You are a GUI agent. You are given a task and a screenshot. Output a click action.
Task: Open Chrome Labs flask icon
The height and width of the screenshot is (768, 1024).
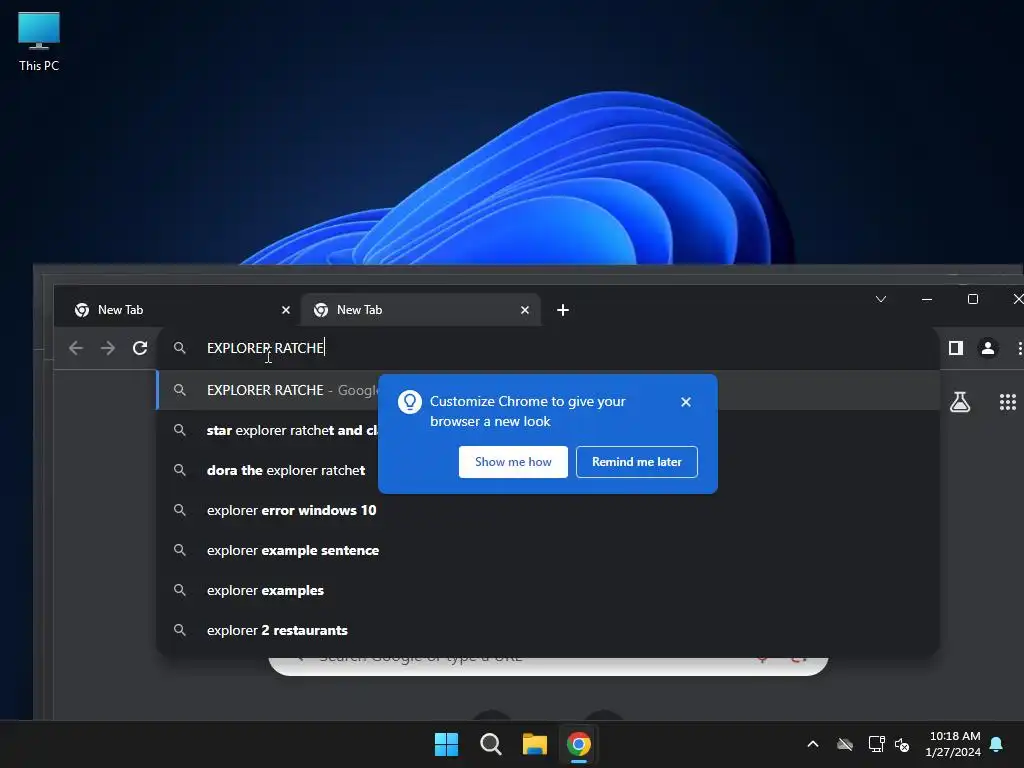[960, 402]
